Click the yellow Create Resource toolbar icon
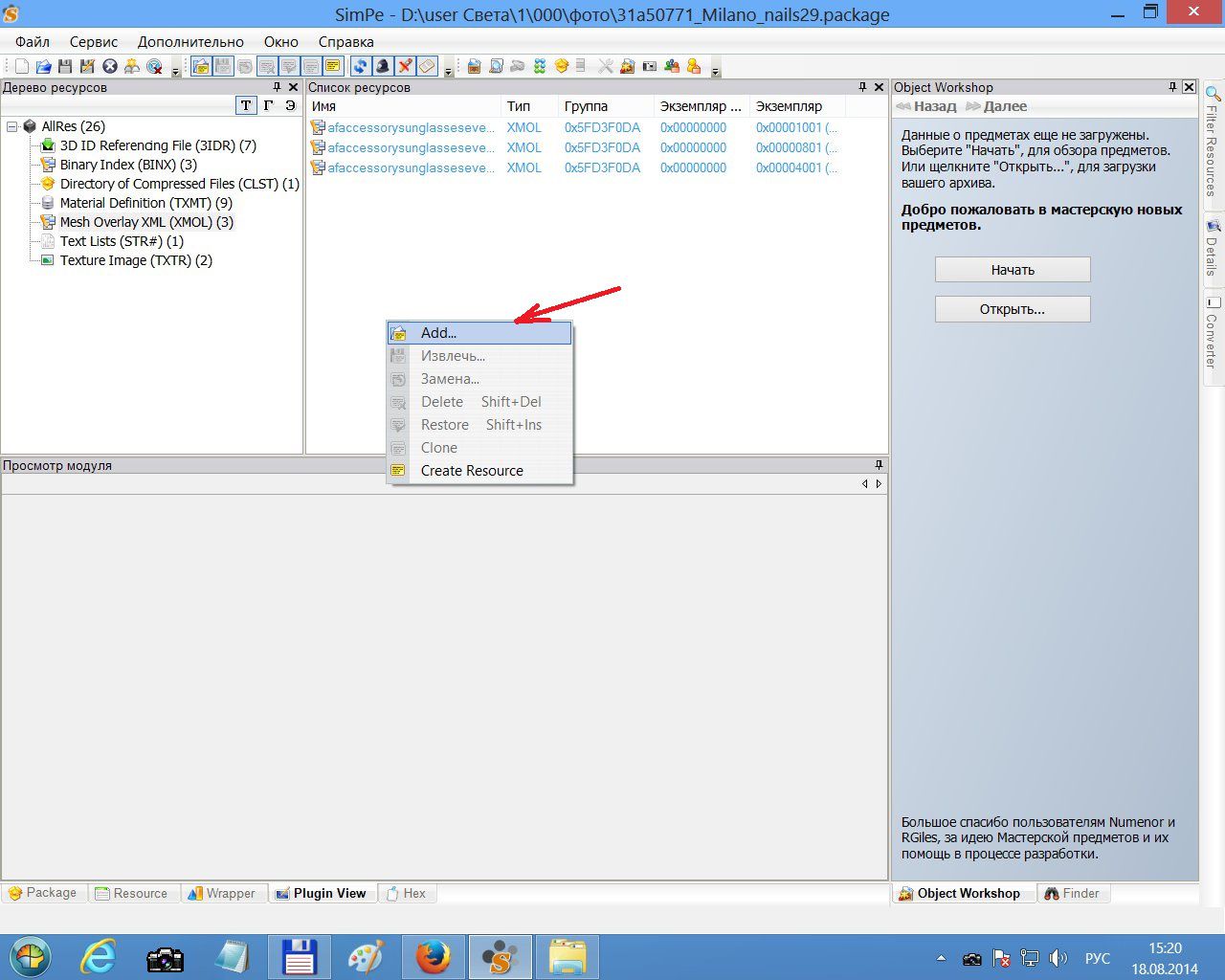Screen dimensions: 1225x980 pyautogui.click(x=333, y=66)
